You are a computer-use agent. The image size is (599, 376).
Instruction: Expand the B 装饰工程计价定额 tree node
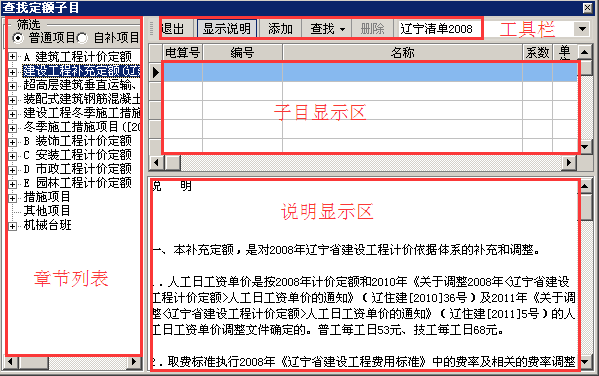12,142
